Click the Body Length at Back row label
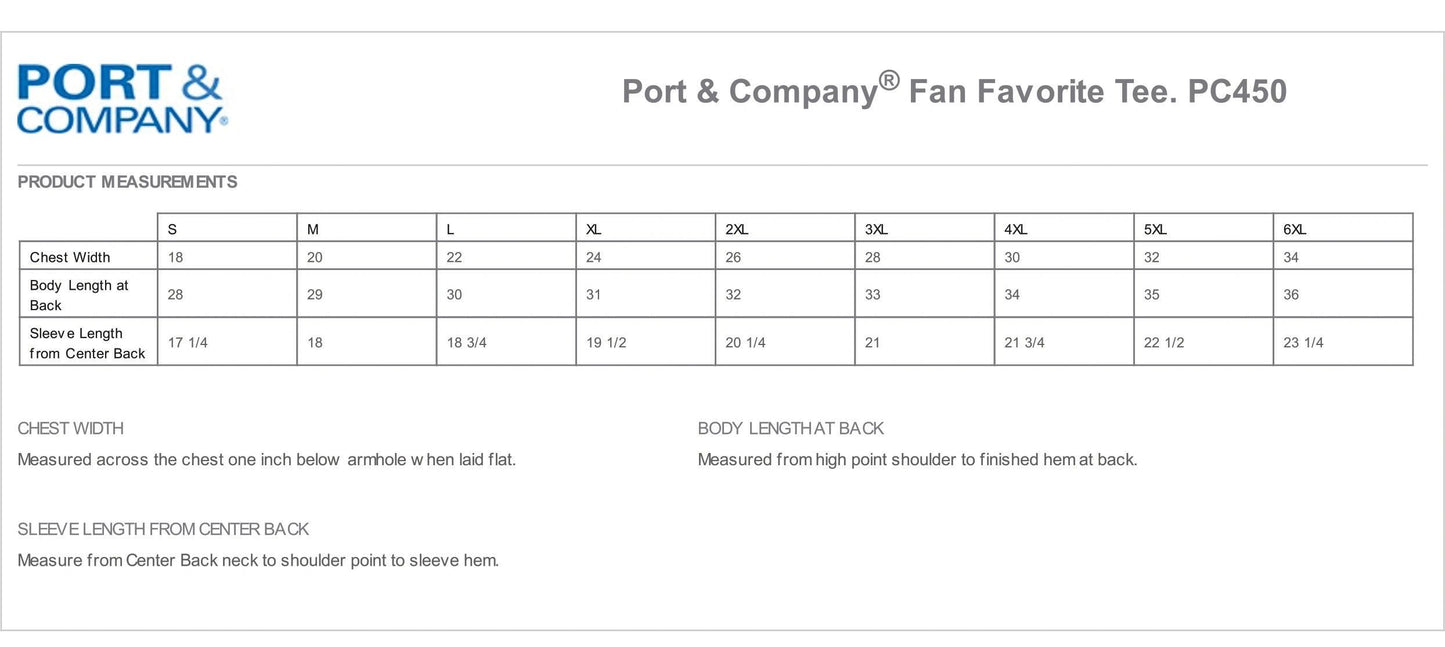The image size is (1445, 647). [x=79, y=295]
